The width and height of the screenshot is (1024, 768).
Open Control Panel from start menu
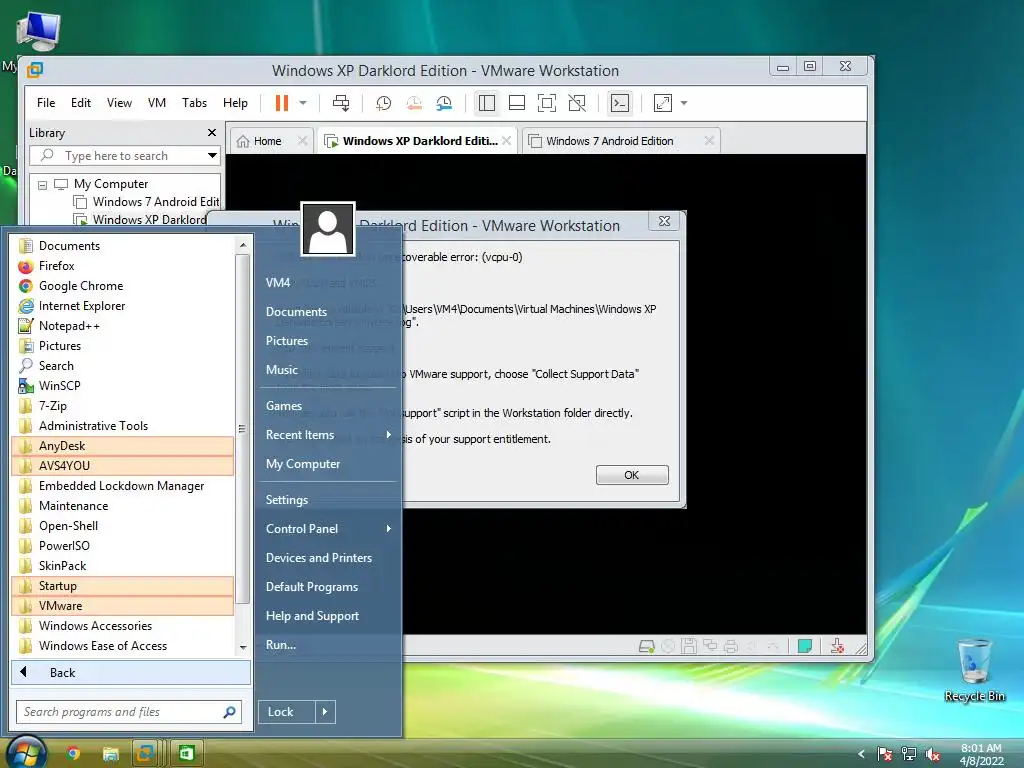(x=328, y=529)
